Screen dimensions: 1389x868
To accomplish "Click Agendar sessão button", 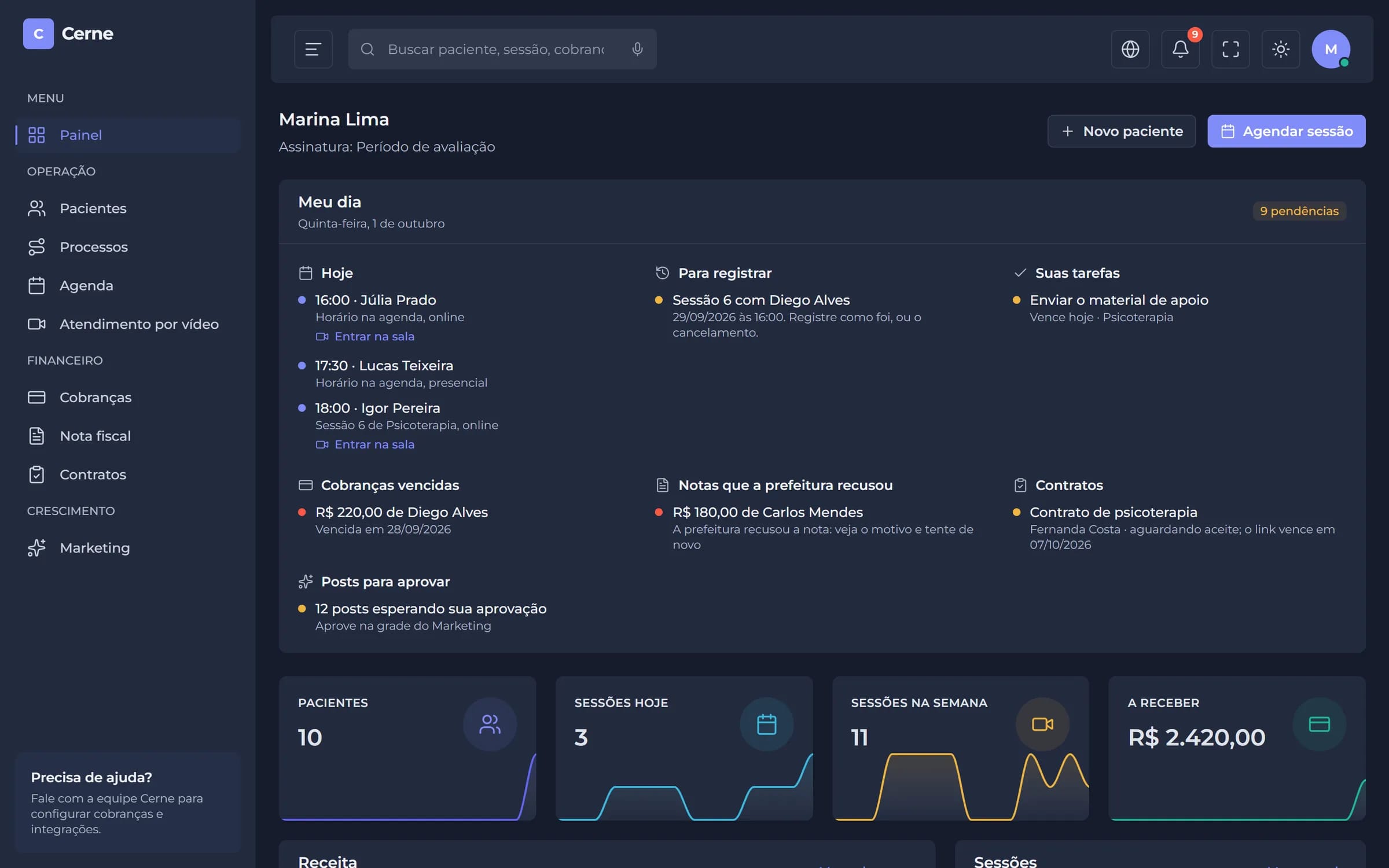I will click(x=1286, y=131).
